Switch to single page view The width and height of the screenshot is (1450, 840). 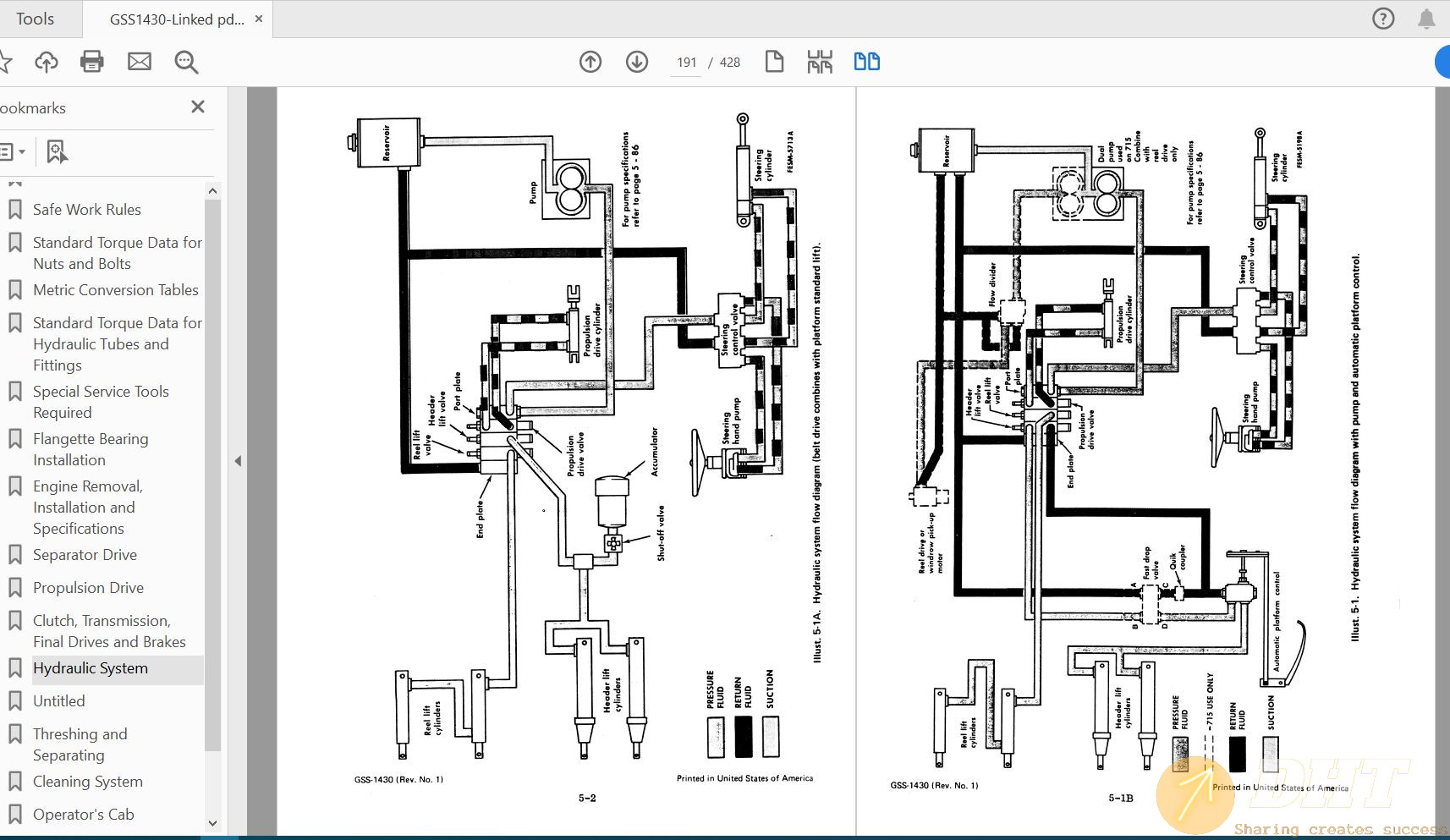[x=774, y=62]
